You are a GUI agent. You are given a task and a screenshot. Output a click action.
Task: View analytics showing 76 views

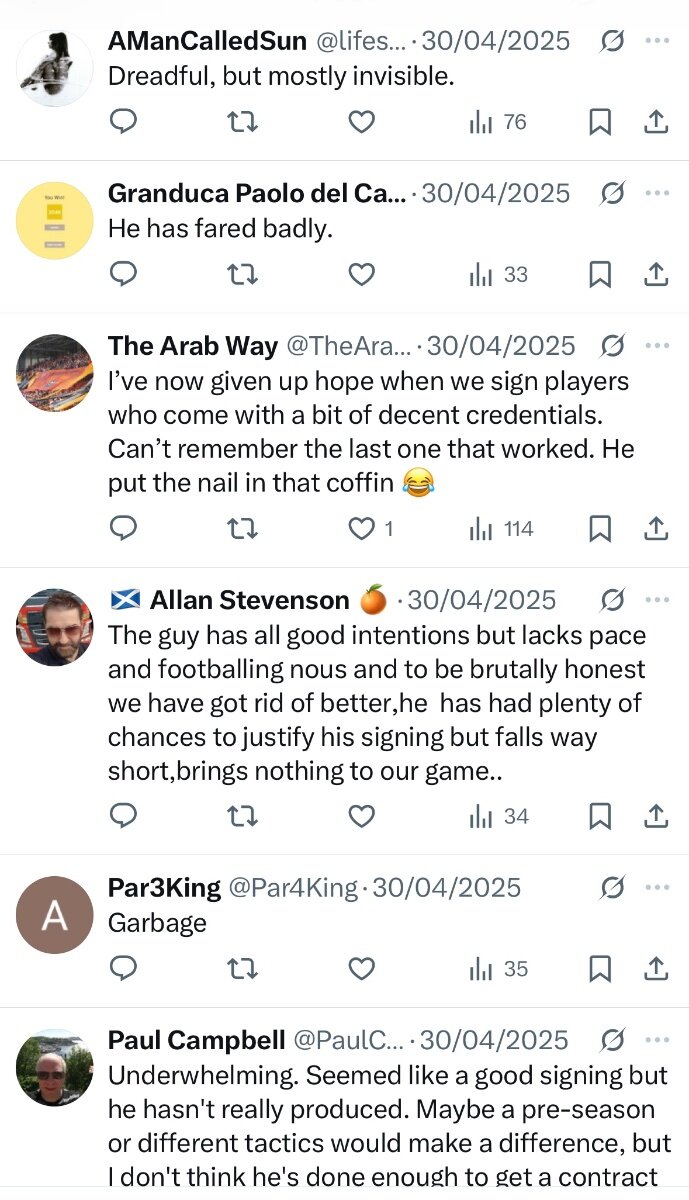498,122
